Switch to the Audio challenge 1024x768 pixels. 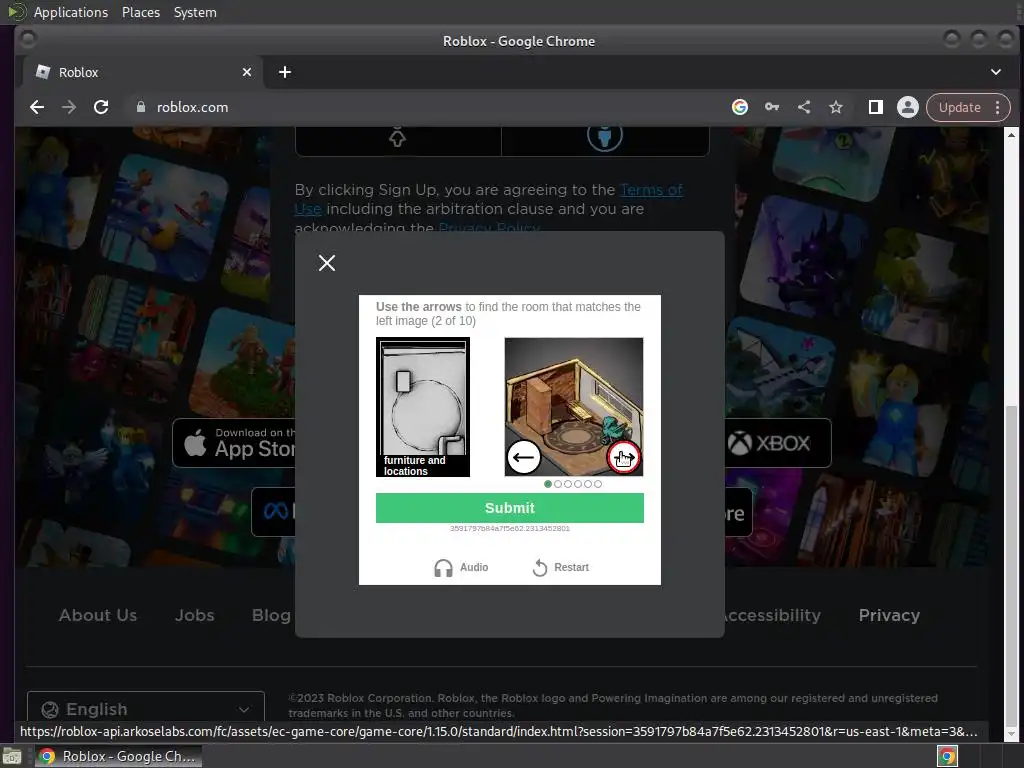(x=461, y=568)
